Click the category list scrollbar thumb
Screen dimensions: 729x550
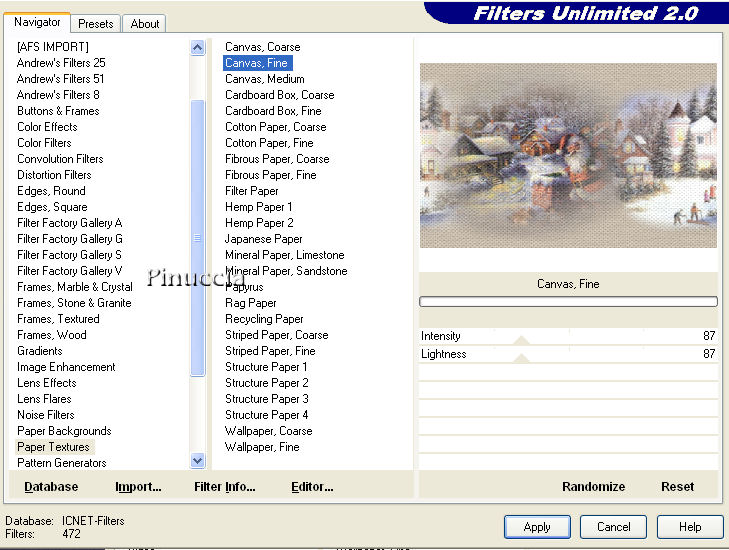198,238
